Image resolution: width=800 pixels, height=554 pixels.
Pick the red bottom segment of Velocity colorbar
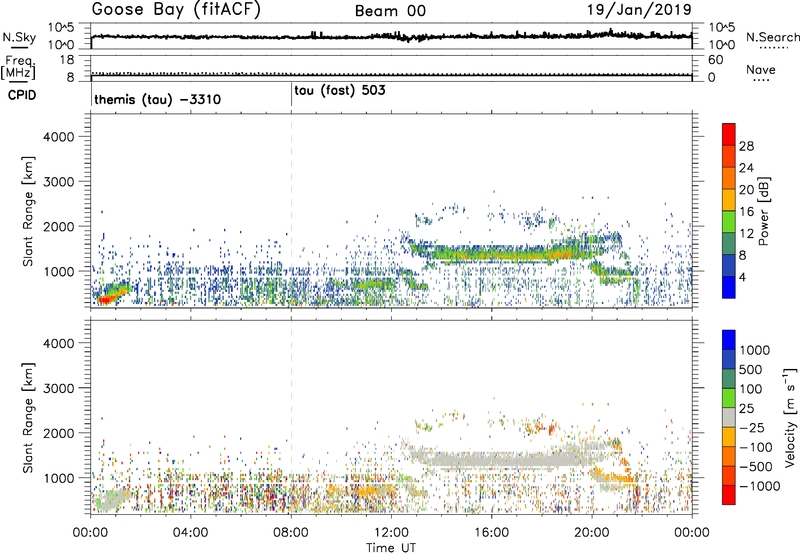click(729, 495)
